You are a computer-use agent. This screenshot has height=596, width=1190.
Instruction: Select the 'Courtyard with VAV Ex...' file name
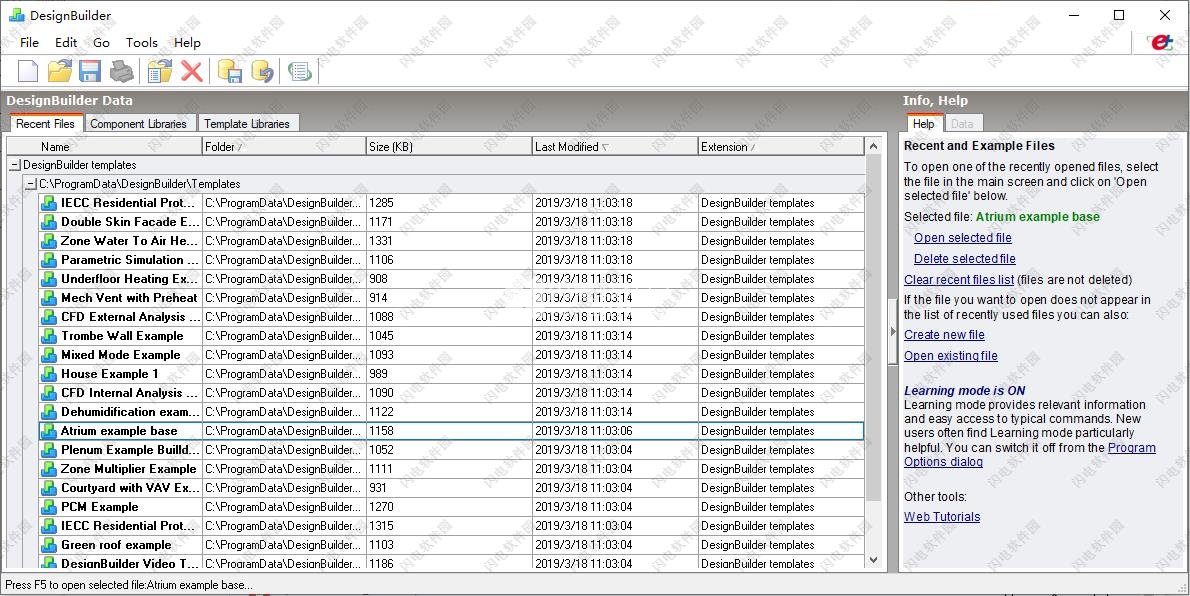click(x=131, y=488)
